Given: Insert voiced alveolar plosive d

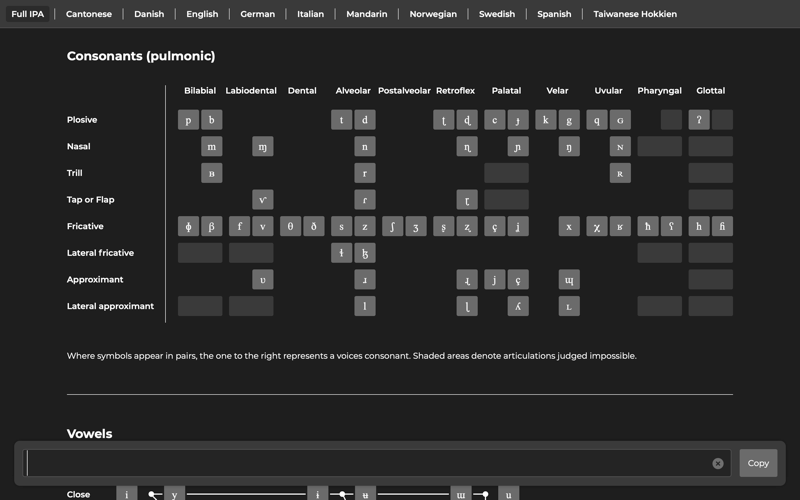Looking at the screenshot, I should click(x=365, y=120).
